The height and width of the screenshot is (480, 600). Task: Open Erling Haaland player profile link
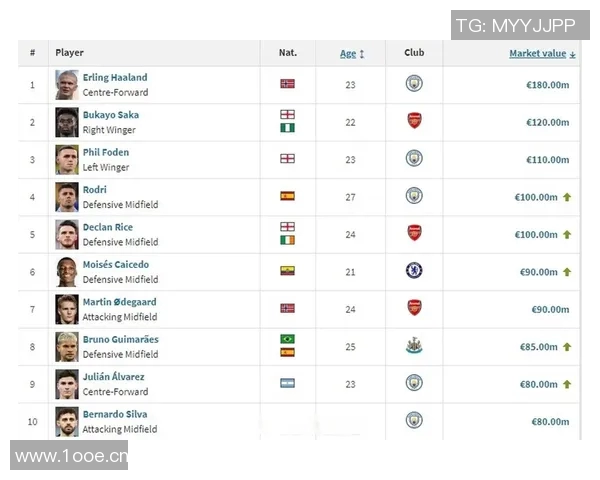[x=114, y=77]
